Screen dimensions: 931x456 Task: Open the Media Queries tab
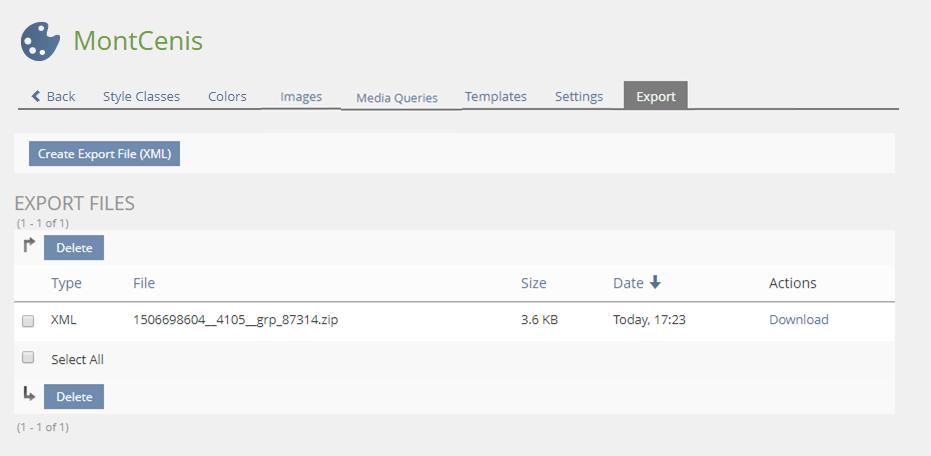pyautogui.click(x=397, y=98)
